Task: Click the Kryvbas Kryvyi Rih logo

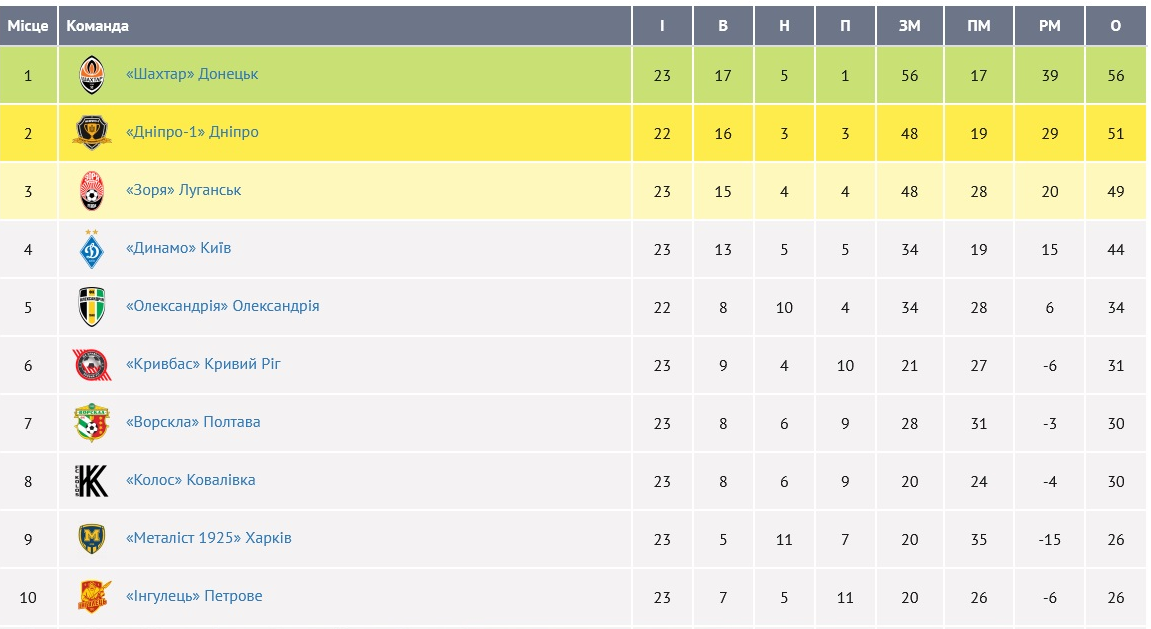Action: pos(92,365)
